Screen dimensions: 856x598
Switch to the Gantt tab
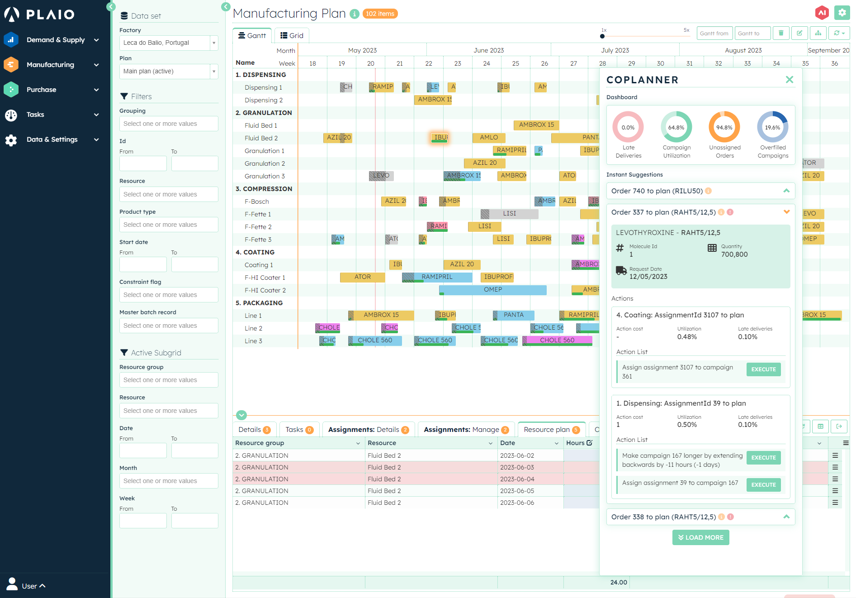[x=252, y=35]
